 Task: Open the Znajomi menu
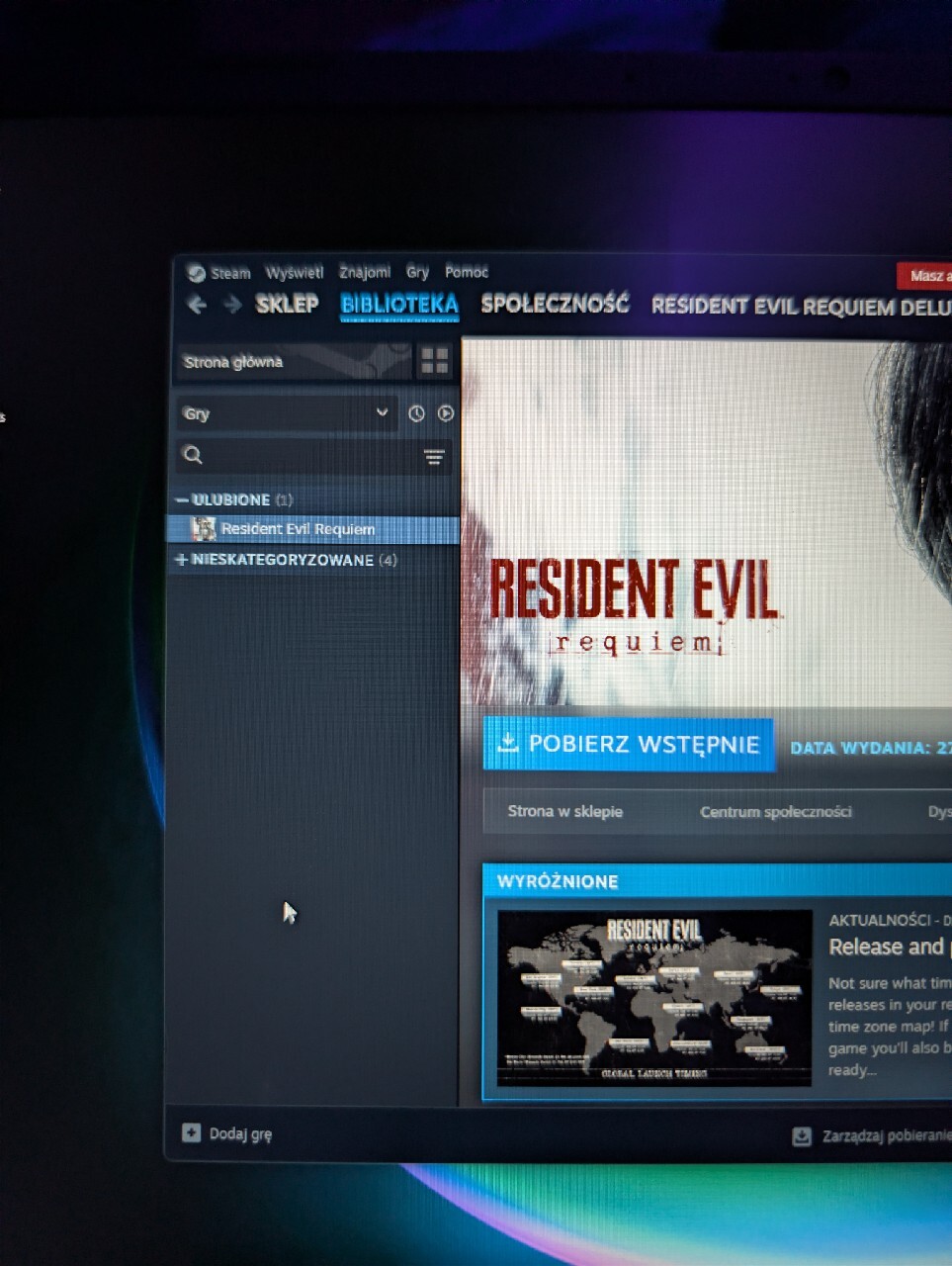[x=365, y=271]
